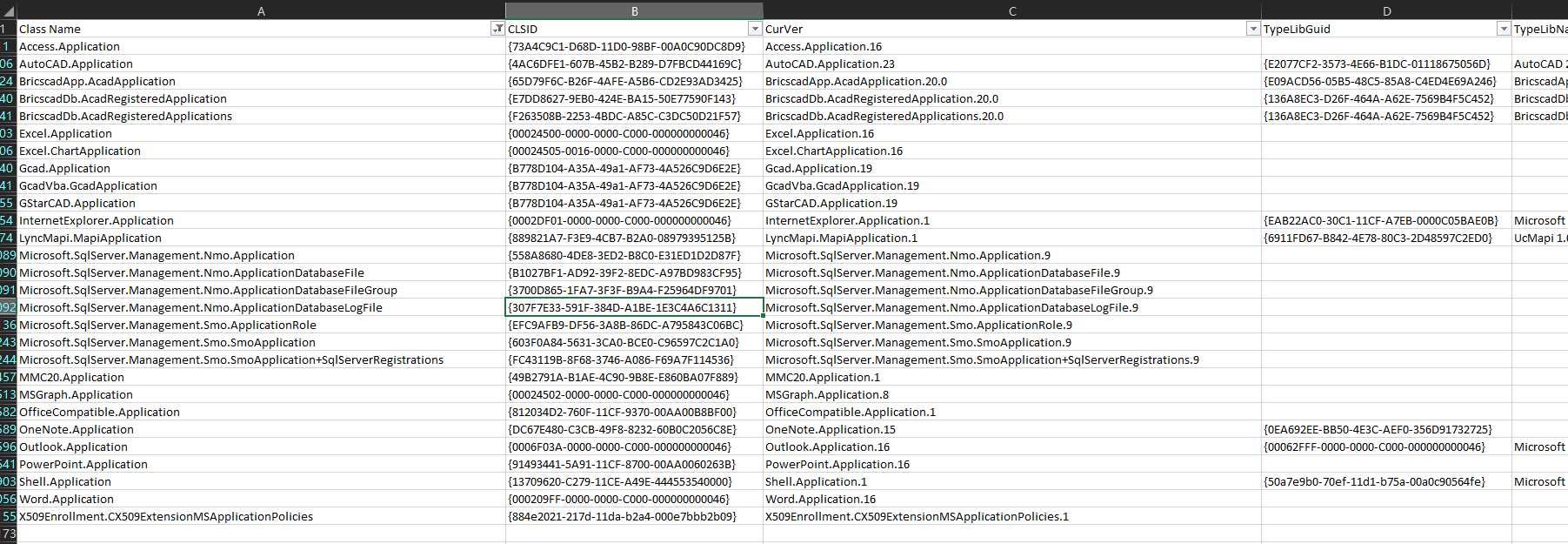
Task: Select the Smo.ApplicationRole class name cell
Action: pos(261,325)
